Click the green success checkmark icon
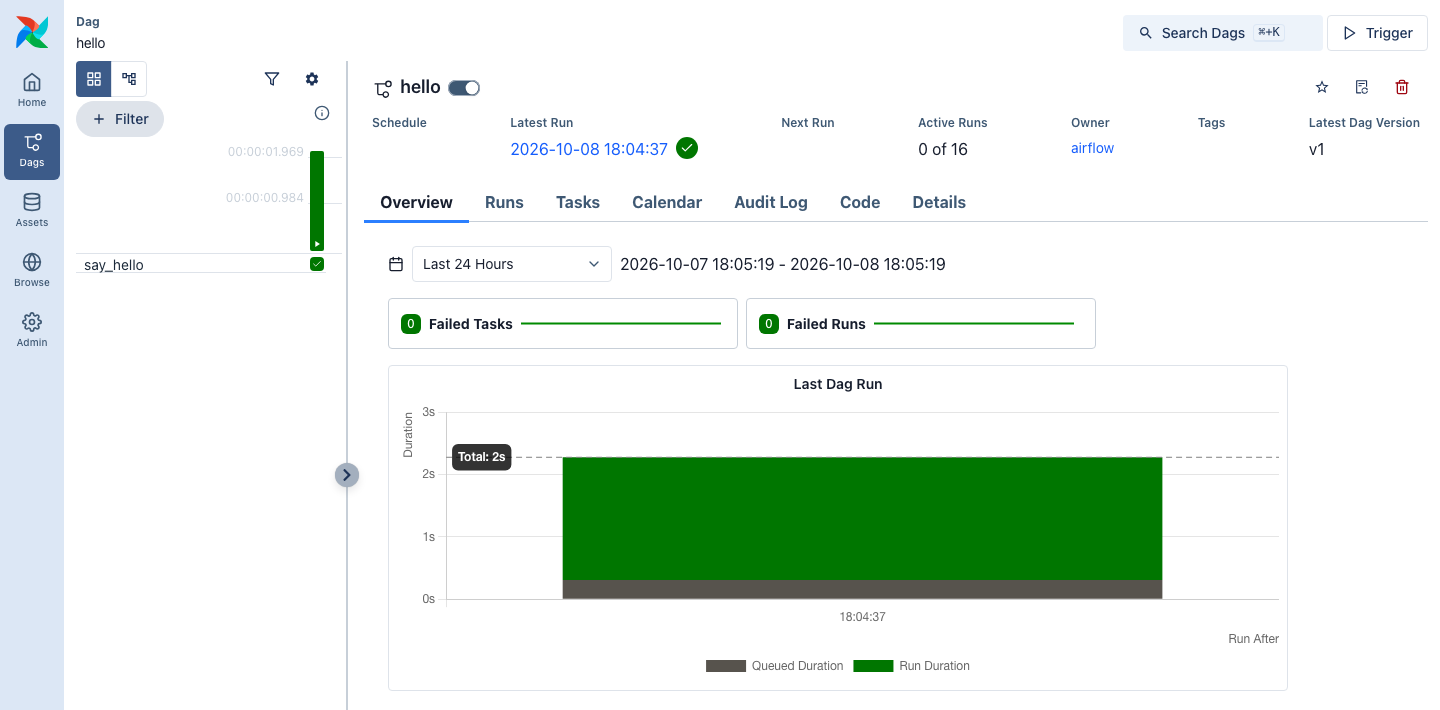This screenshot has width=1440, height=710. pos(687,149)
